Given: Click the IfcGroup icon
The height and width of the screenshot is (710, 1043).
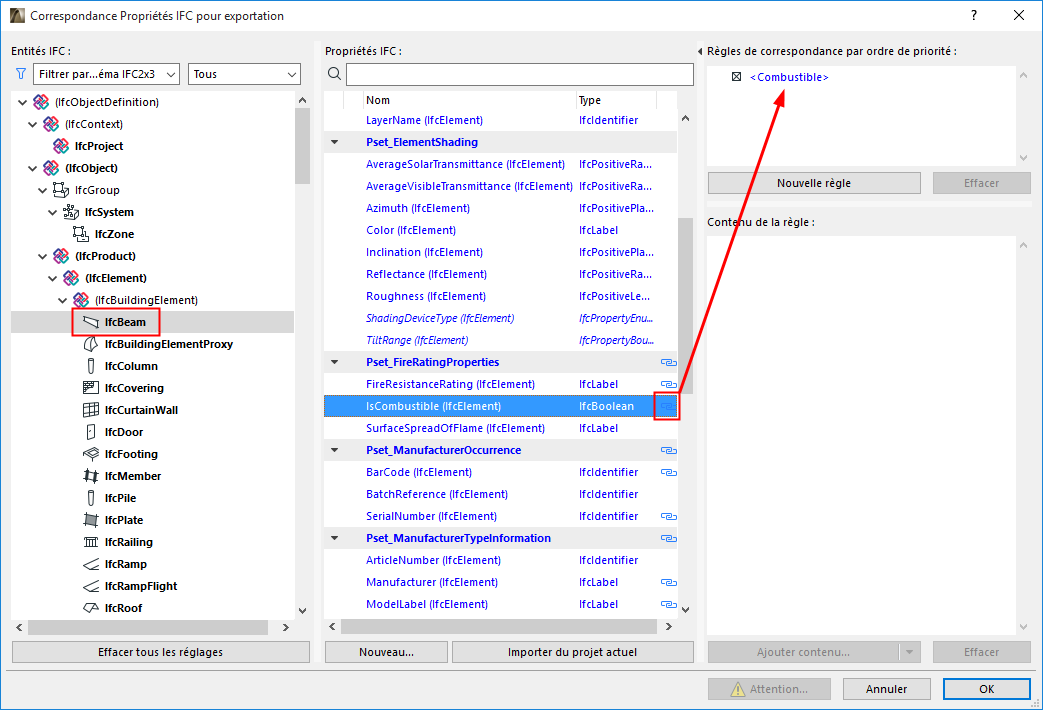Looking at the screenshot, I should [x=61, y=190].
